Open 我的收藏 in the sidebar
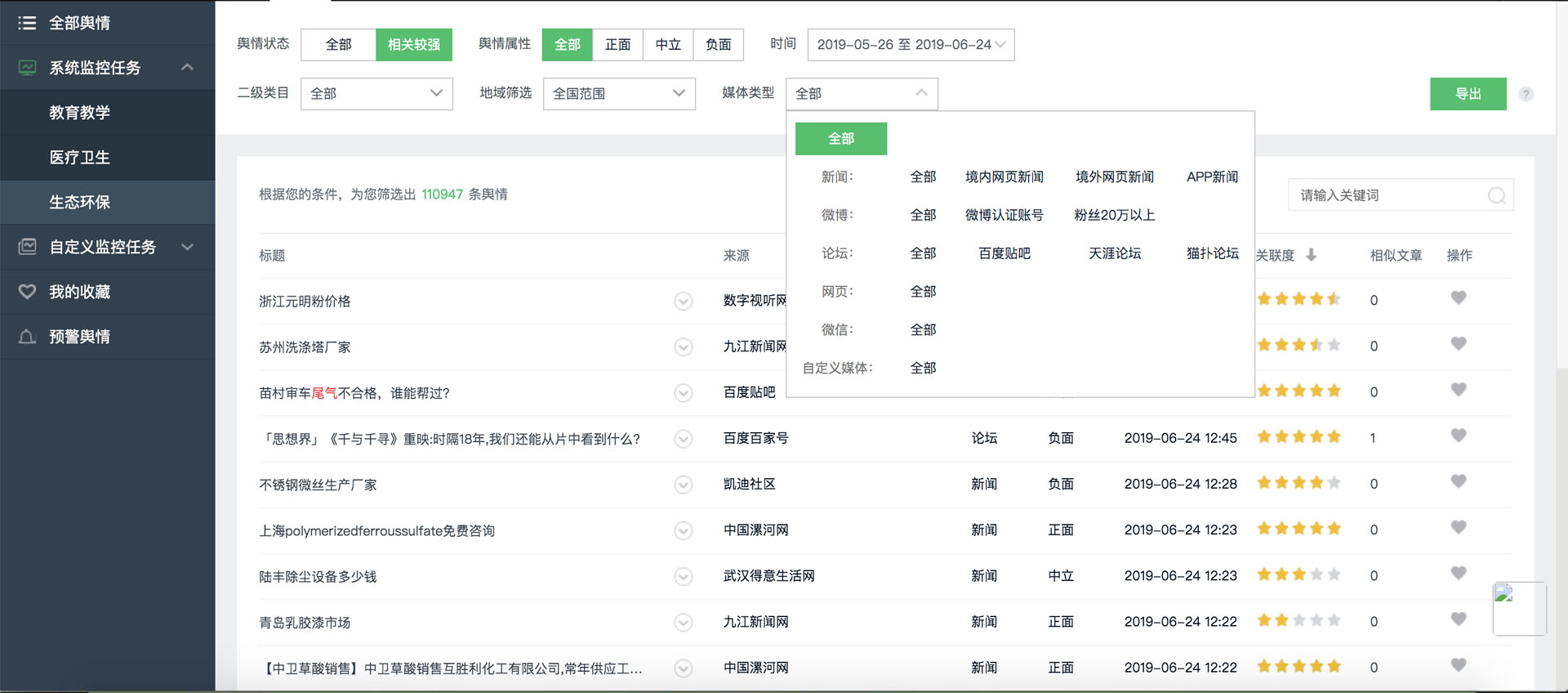 [79, 292]
